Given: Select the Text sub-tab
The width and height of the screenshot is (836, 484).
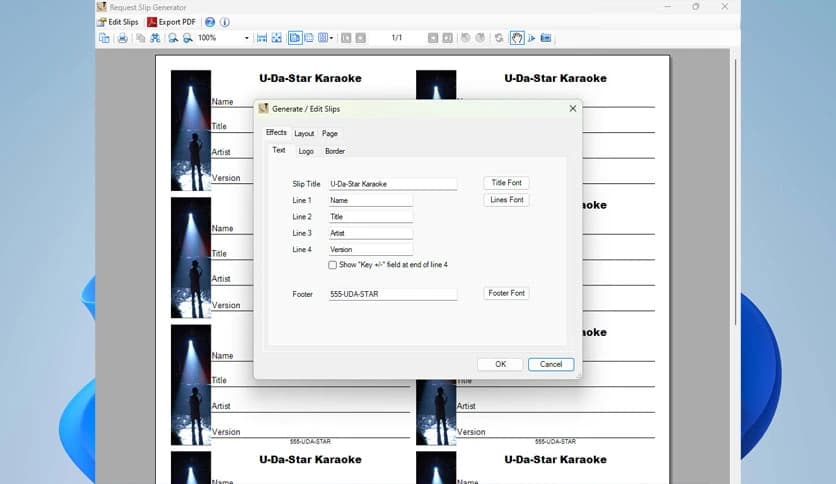Looking at the screenshot, I should pyautogui.click(x=279, y=150).
